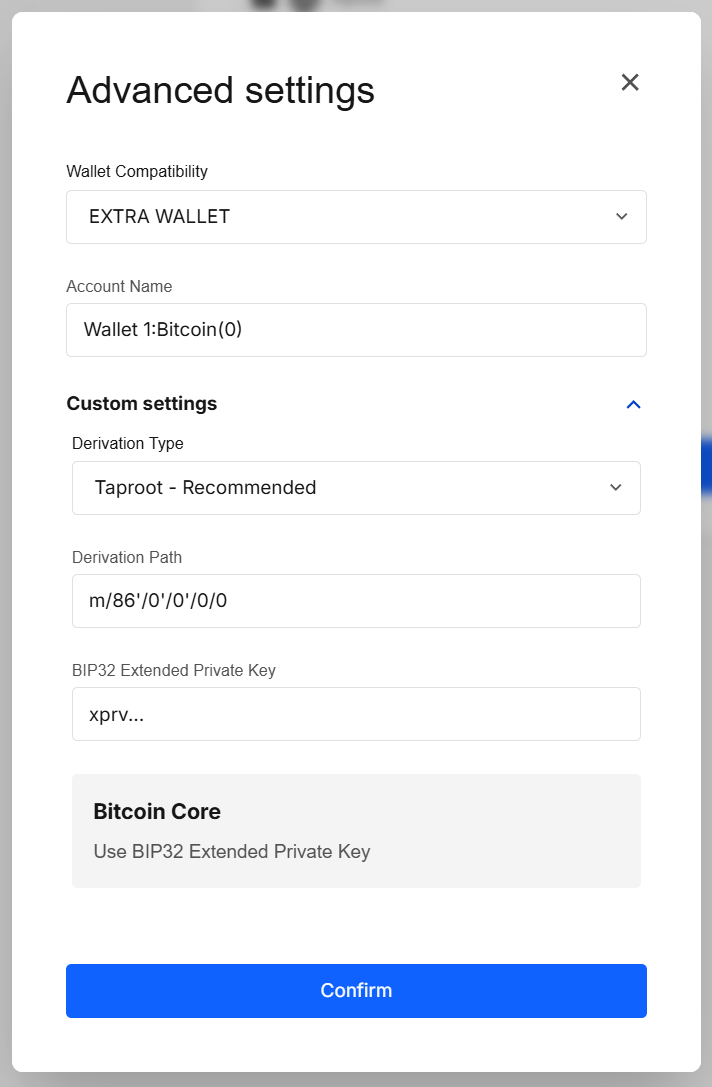Click the upward chevron above Derivation Type
The width and height of the screenshot is (712, 1087).
(633, 404)
